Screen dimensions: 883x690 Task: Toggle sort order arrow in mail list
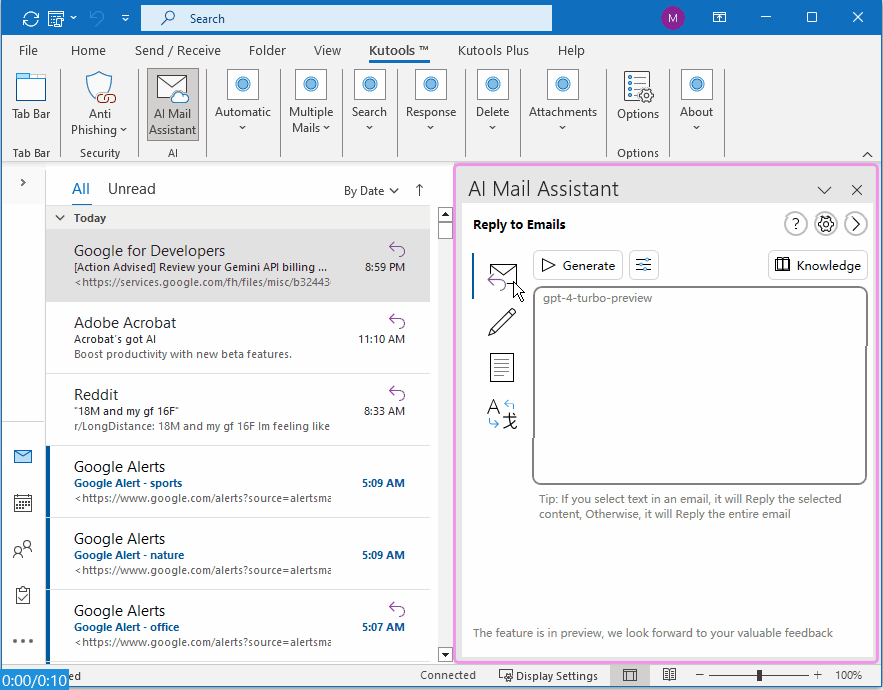pos(419,190)
